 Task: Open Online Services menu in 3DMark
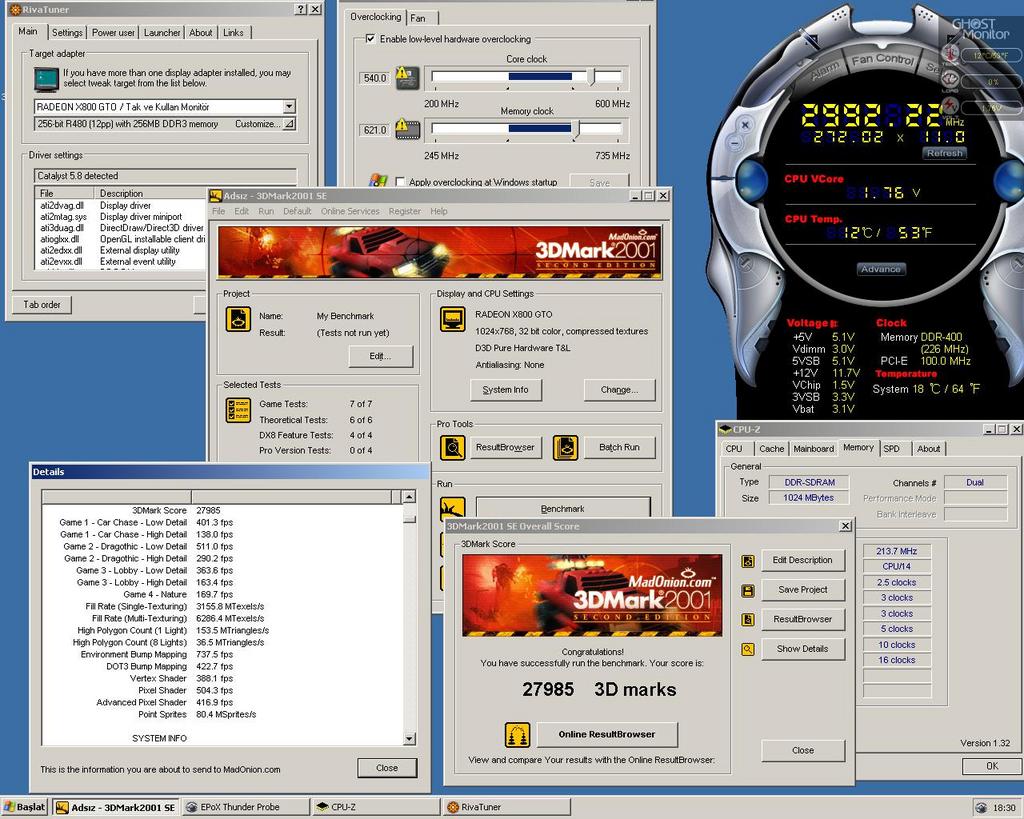click(350, 211)
